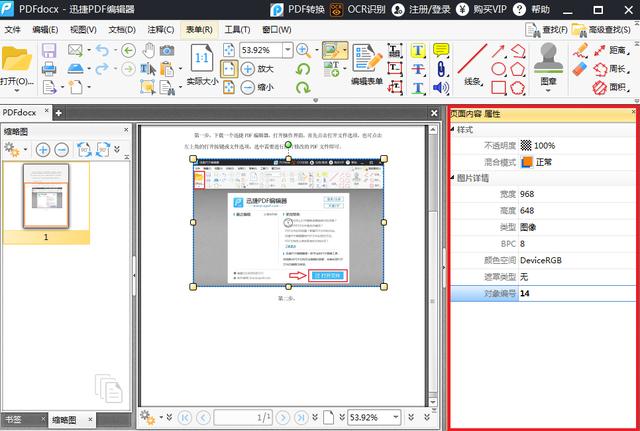Screen dimensions: 640x431
Task: Rotate page counterclockwise
Action: point(303,69)
